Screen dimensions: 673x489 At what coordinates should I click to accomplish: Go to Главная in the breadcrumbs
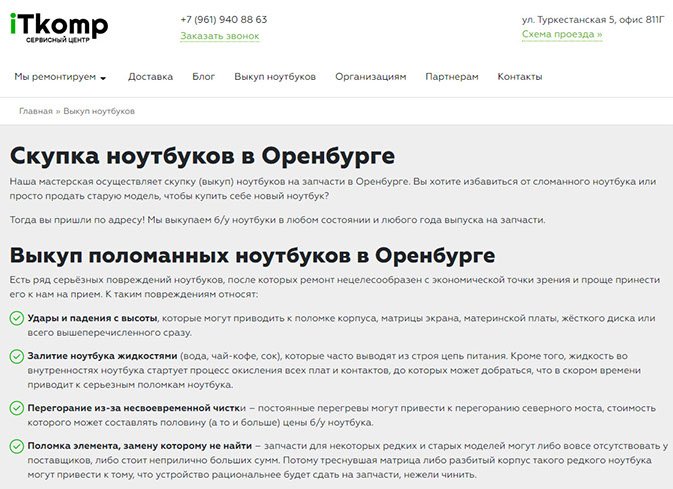(36, 111)
